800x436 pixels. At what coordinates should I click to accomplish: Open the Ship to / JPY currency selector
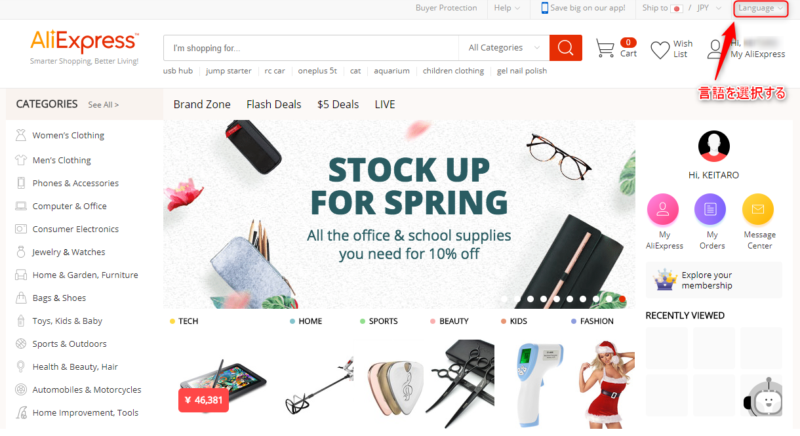coord(682,8)
